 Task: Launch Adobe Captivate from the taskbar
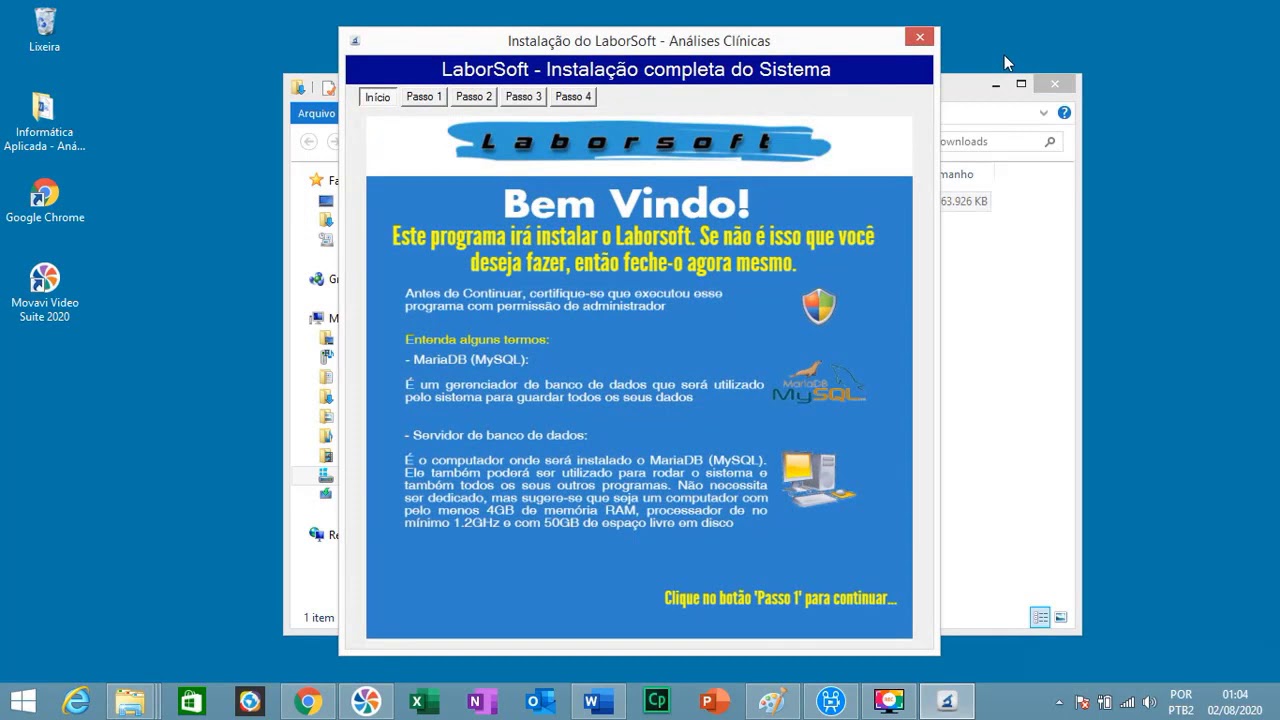coord(656,701)
